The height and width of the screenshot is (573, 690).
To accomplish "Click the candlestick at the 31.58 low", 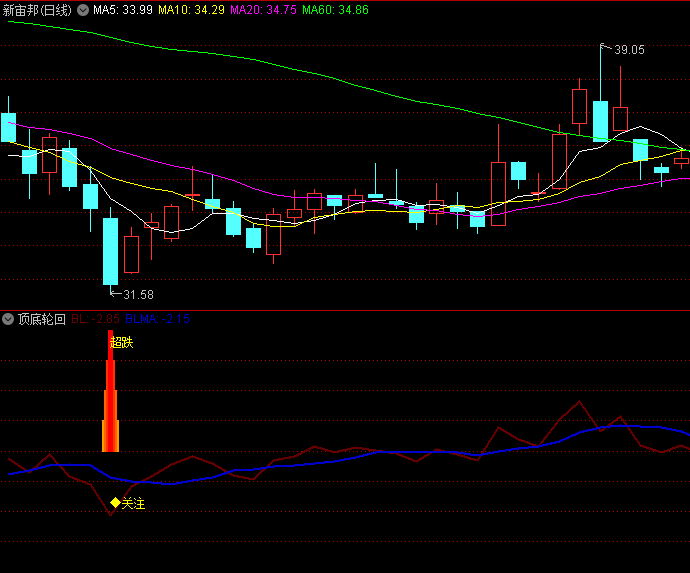I will pyautogui.click(x=110, y=251).
